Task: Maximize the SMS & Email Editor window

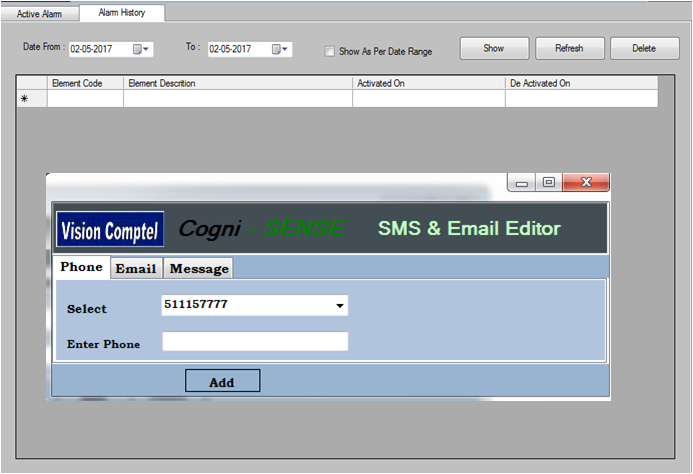Action: coord(548,182)
